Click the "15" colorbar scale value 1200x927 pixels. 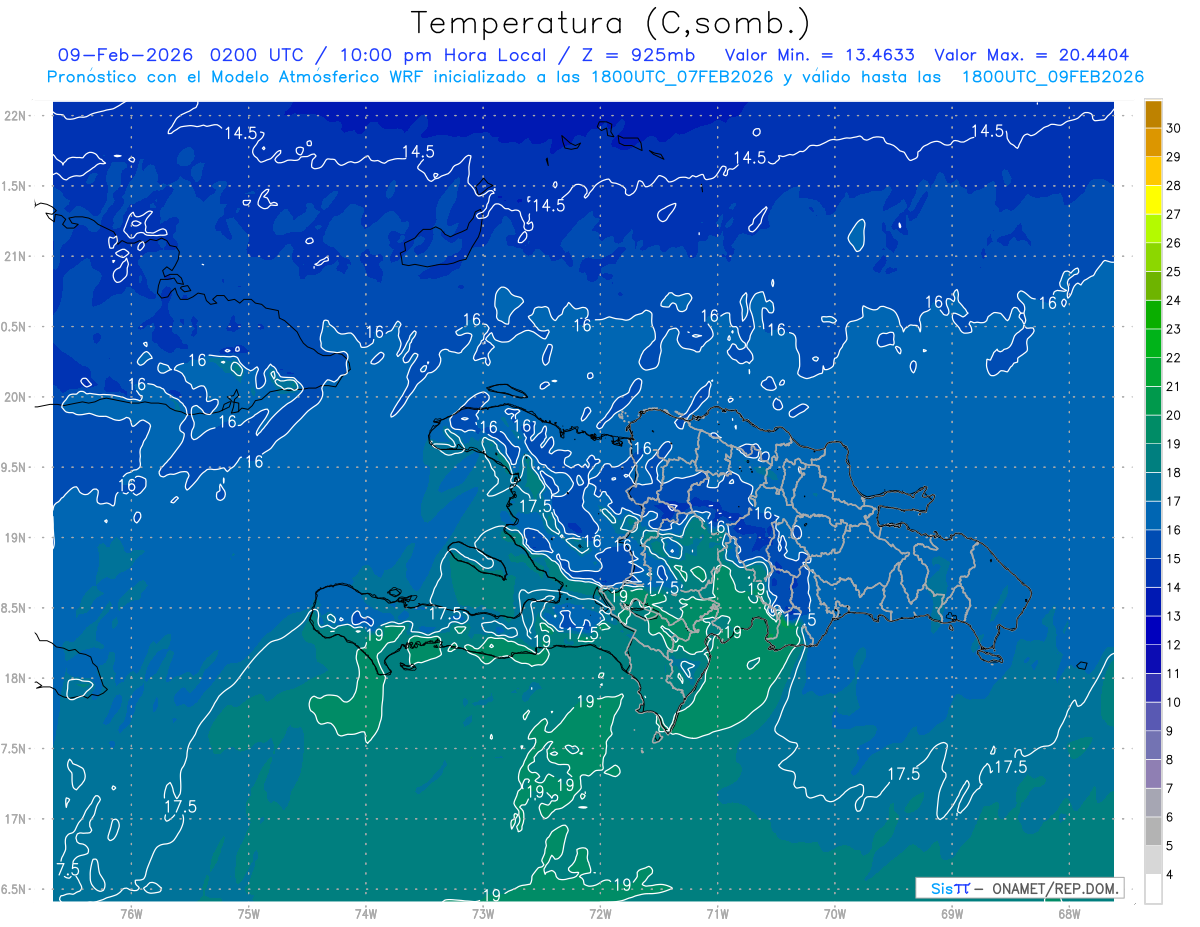1174,559
